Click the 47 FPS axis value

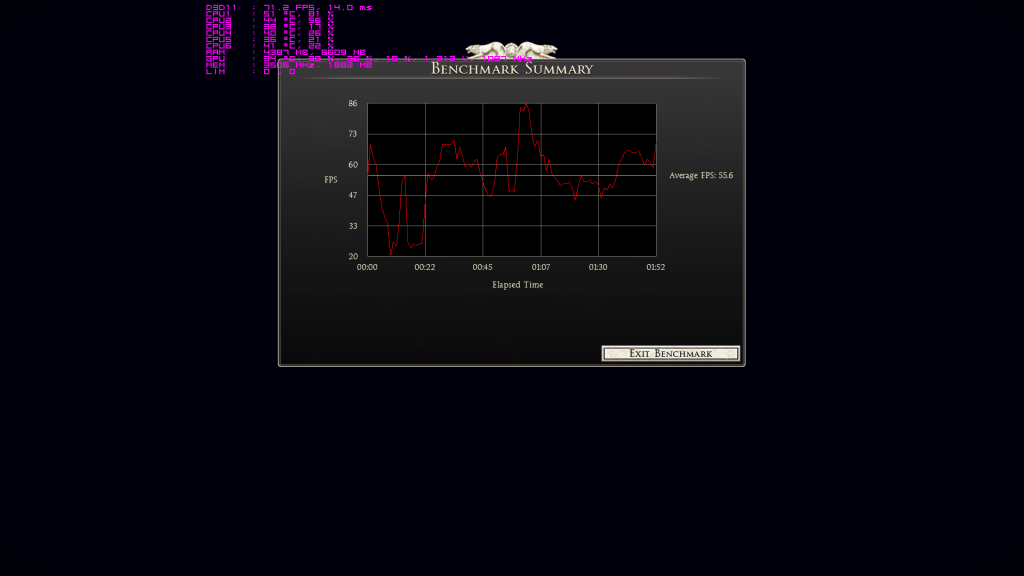pos(352,196)
